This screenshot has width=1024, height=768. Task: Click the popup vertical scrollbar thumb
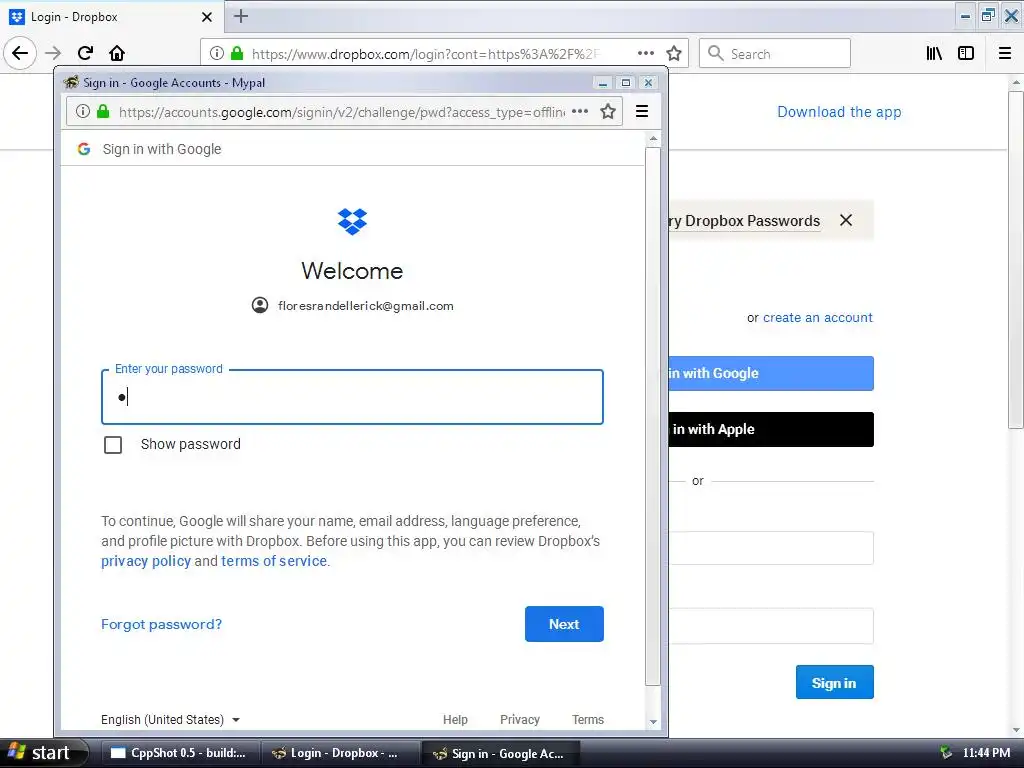[653, 417]
